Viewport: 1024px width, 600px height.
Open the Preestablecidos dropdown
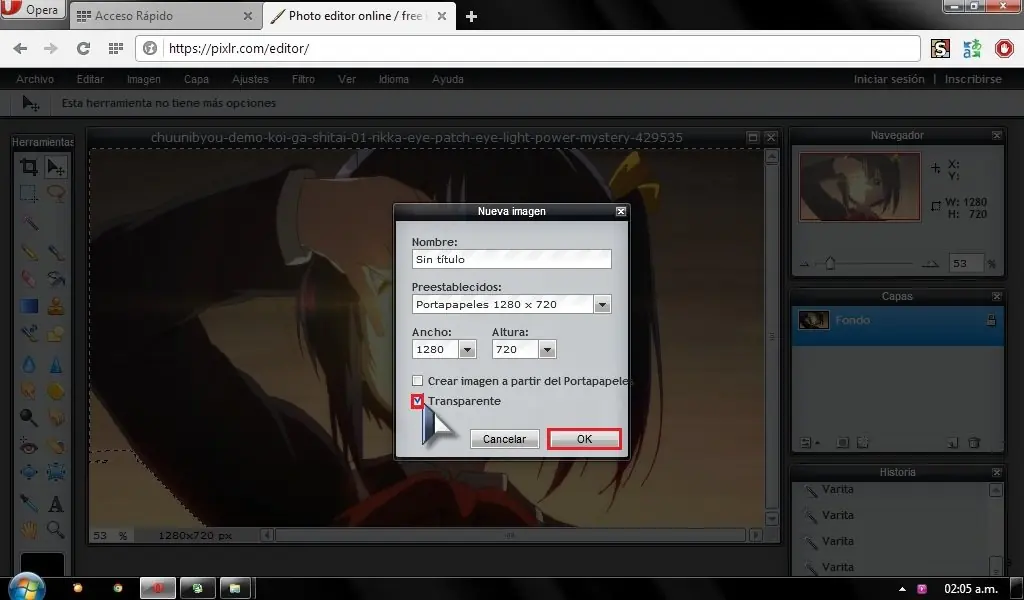[602, 304]
